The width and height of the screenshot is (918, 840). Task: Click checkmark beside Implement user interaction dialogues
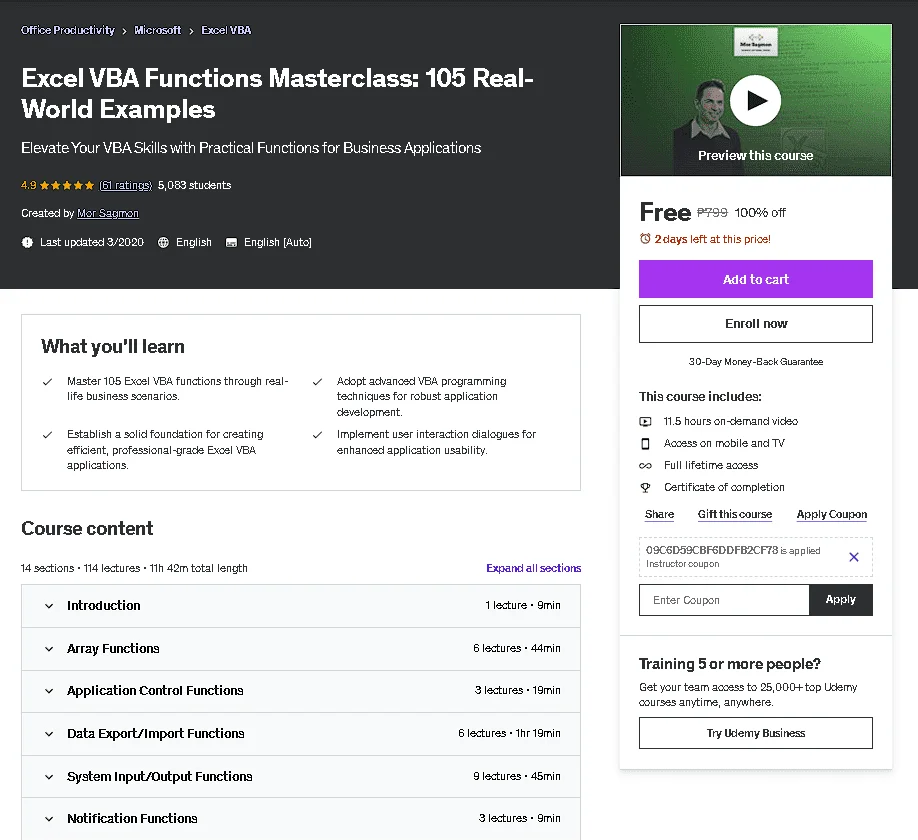[x=317, y=435]
